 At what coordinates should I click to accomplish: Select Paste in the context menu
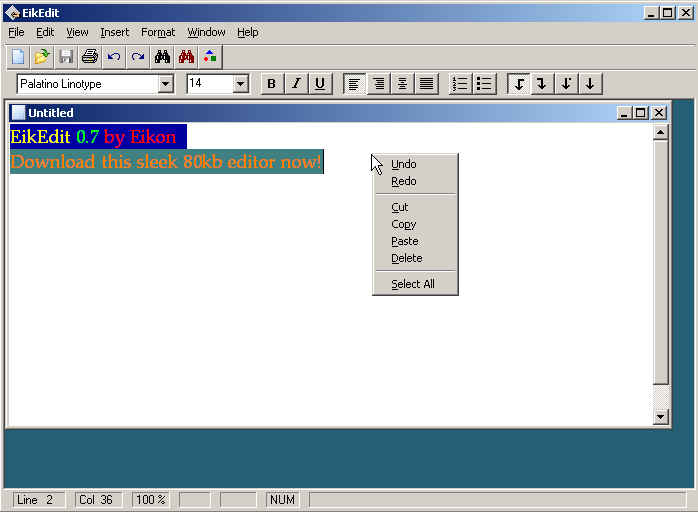(x=405, y=241)
